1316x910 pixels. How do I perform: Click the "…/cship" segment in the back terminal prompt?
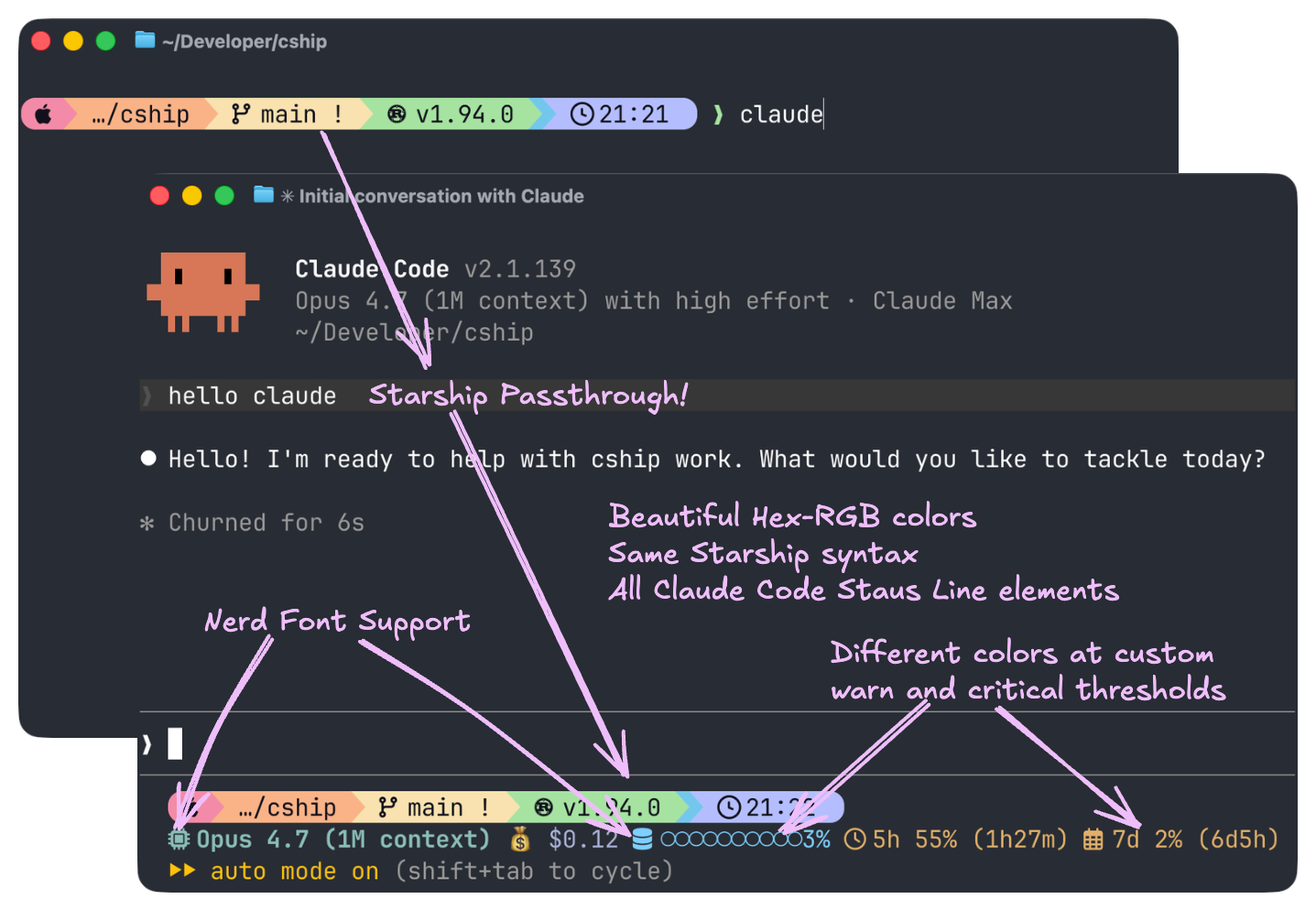140,114
